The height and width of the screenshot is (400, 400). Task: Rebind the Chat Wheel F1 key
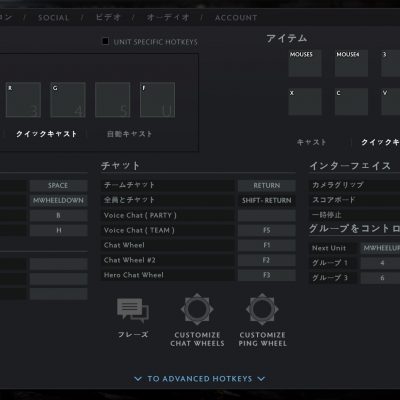click(267, 245)
